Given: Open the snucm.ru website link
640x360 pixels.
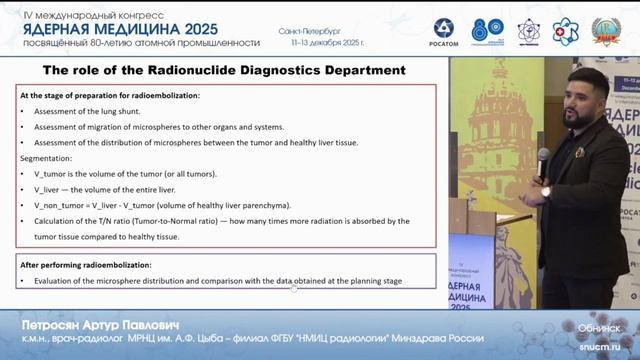Looking at the screenshot, I should 600,347.
